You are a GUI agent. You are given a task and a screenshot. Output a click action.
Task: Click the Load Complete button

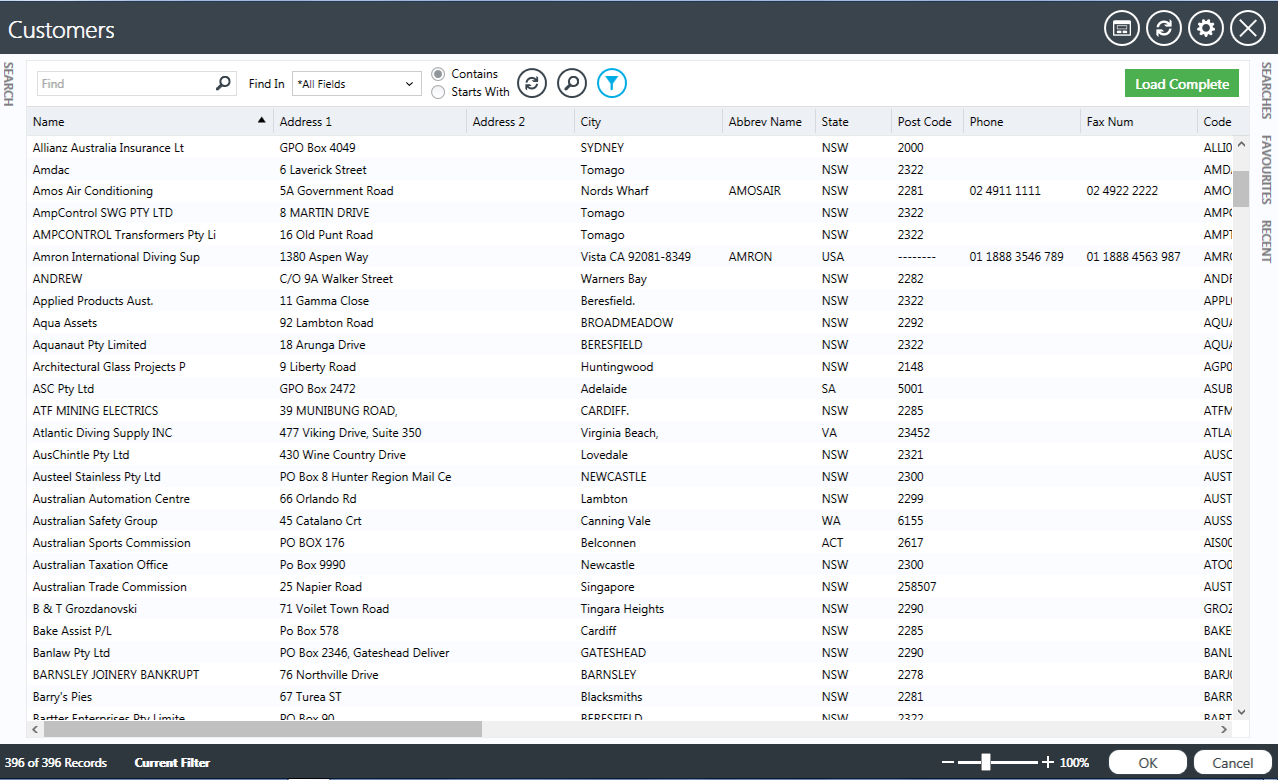click(x=1182, y=84)
